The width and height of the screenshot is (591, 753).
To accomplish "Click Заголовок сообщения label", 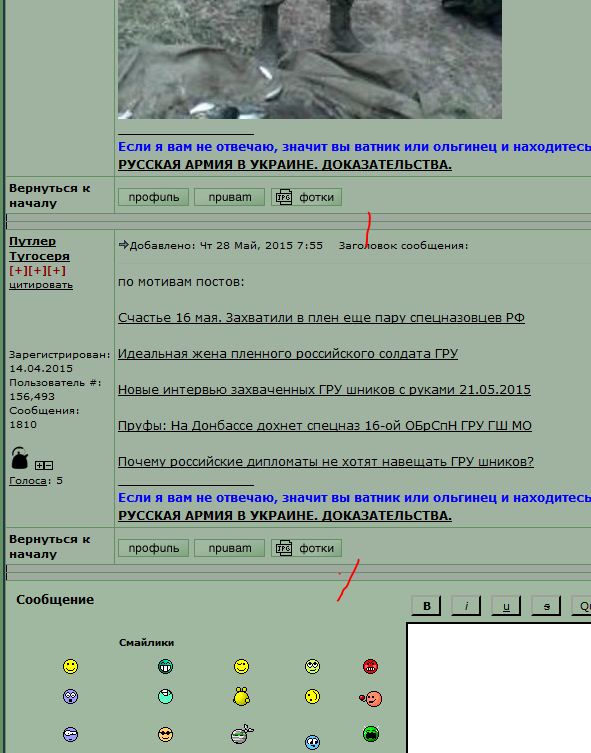I will click(x=403, y=245).
